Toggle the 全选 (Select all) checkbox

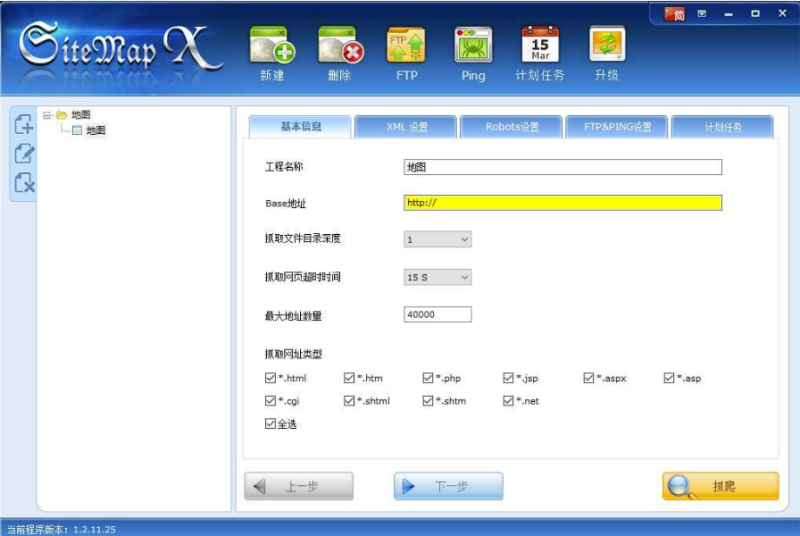[270, 424]
